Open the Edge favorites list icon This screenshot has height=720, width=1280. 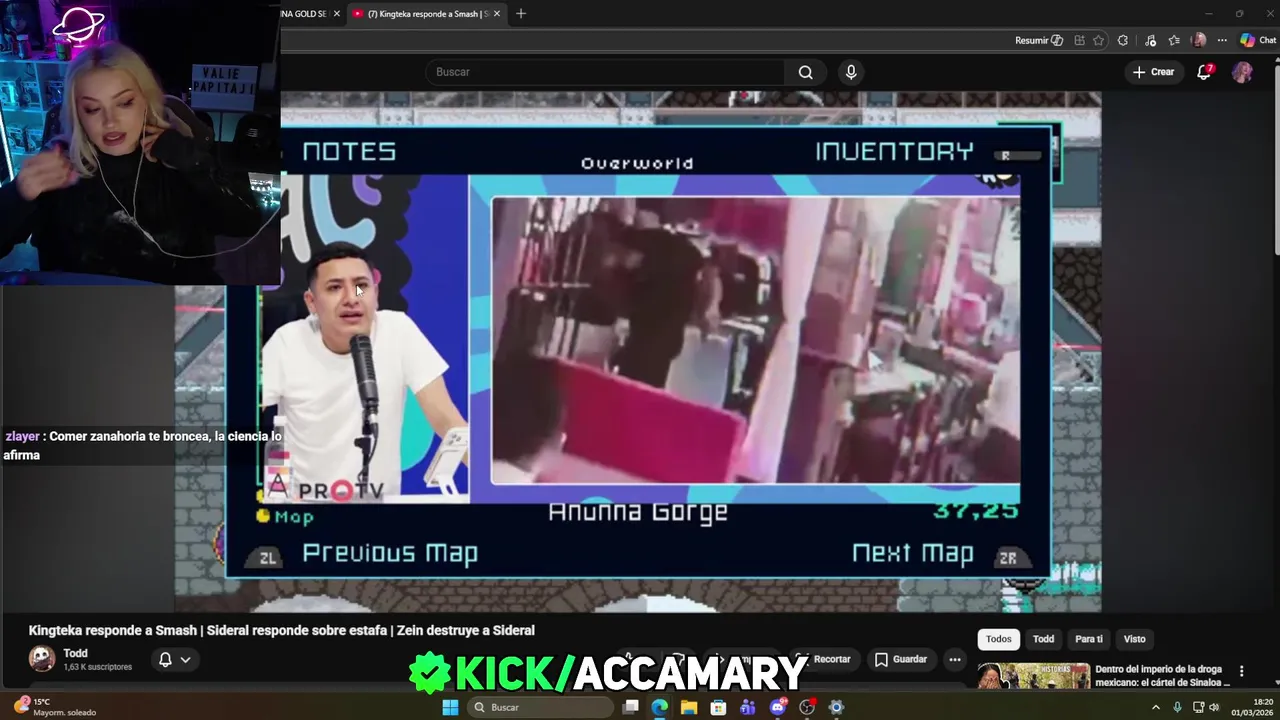click(1174, 40)
